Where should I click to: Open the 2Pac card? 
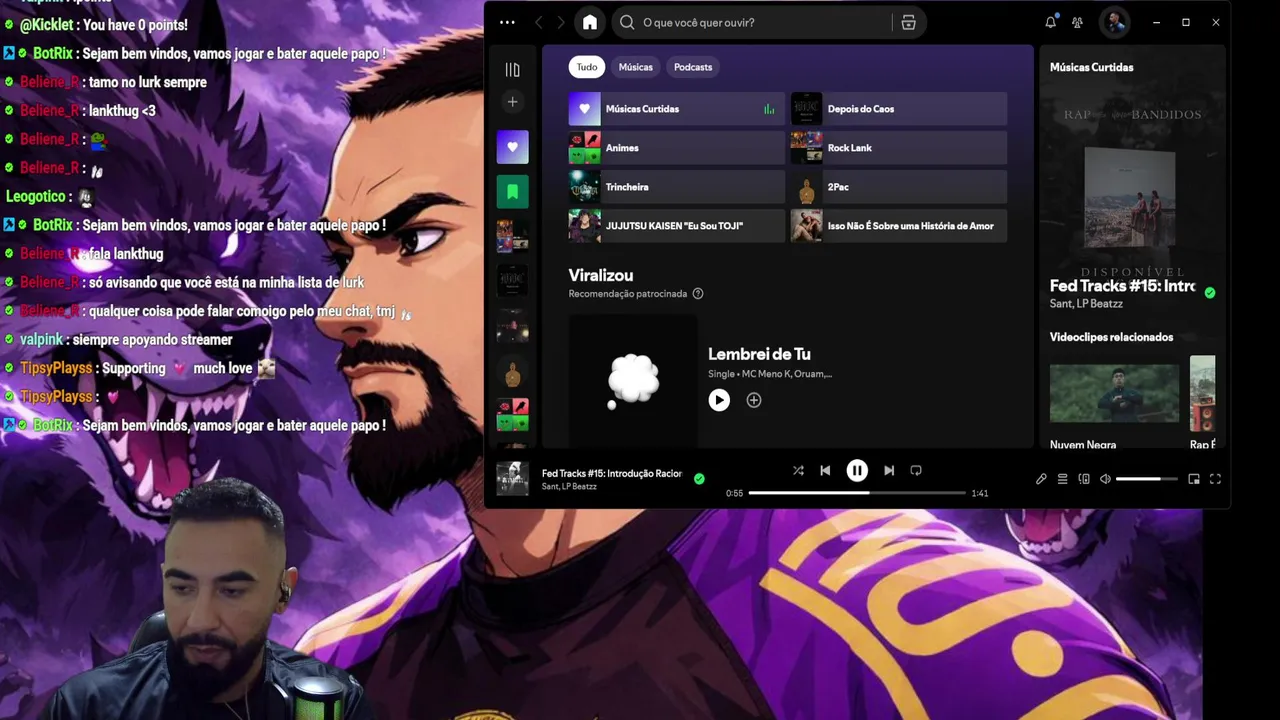(899, 187)
